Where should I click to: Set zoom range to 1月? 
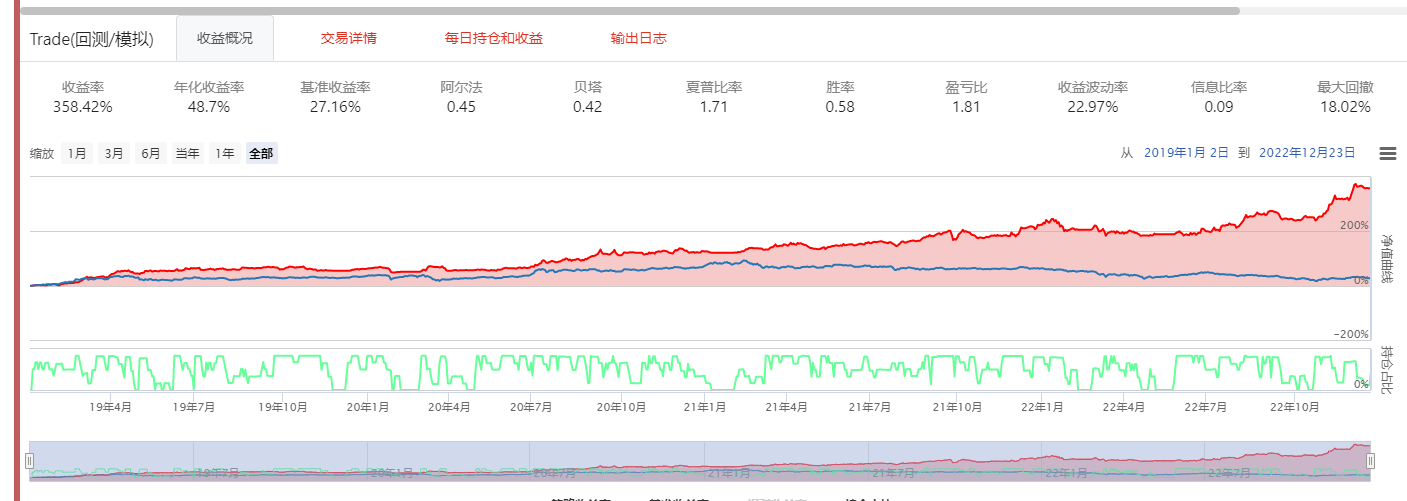pos(77,154)
